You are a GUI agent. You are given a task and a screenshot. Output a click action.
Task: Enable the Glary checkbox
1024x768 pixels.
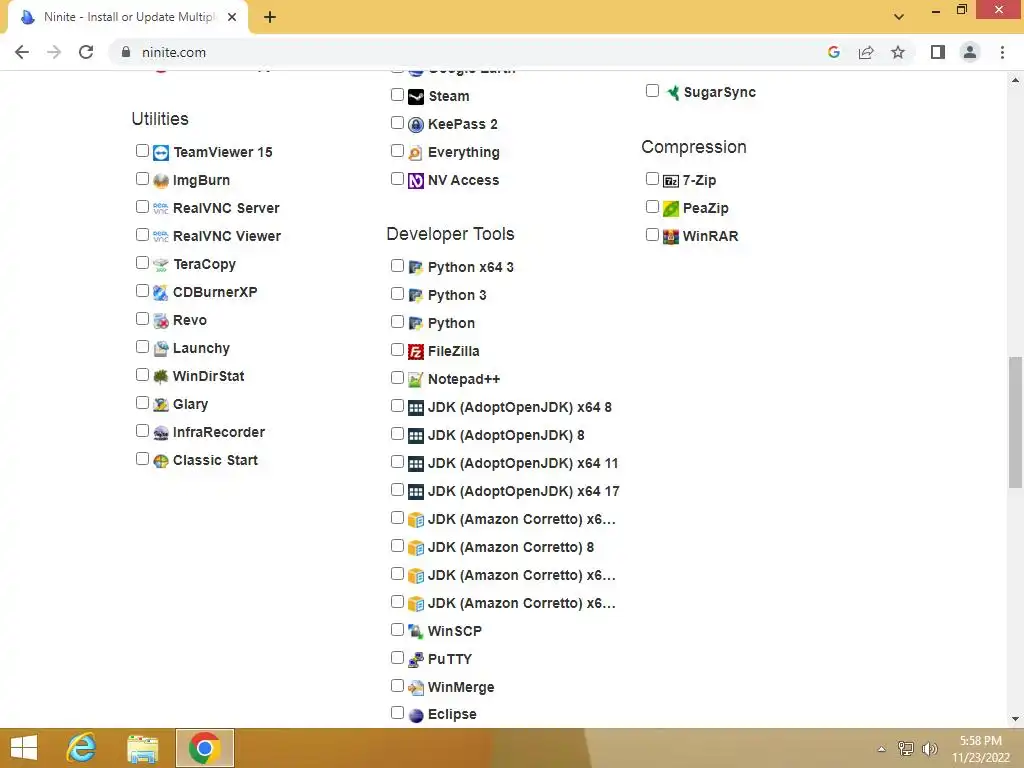pyautogui.click(x=142, y=403)
